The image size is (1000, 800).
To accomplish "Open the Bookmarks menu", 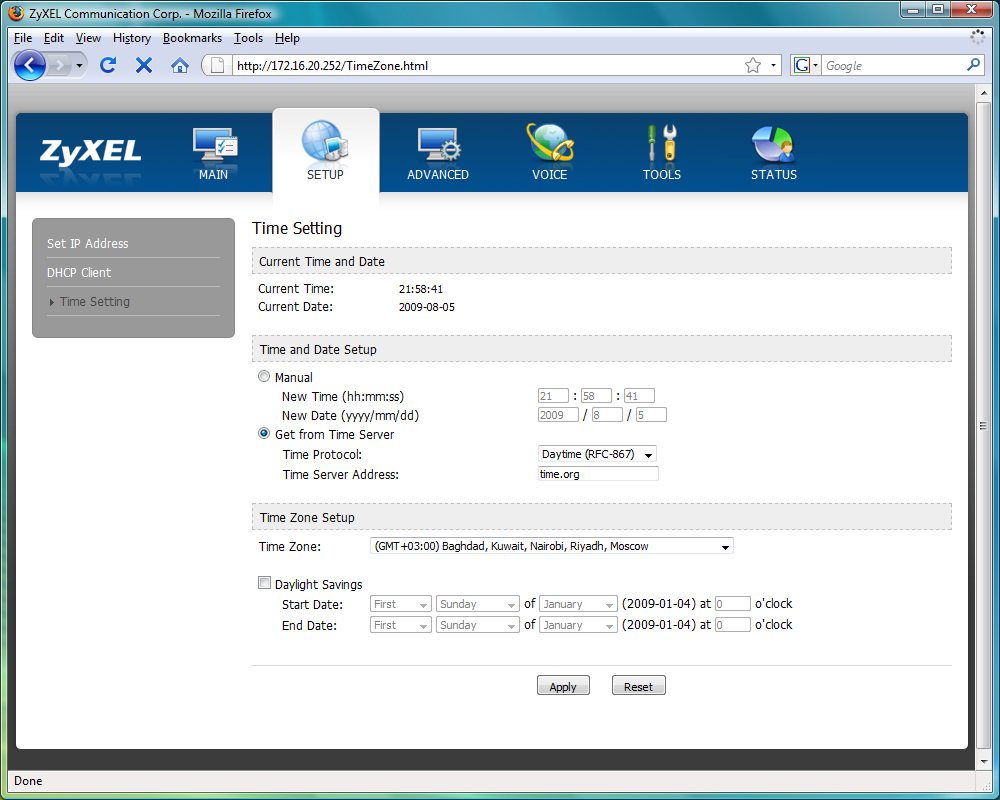I will pyautogui.click(x=192, y=38).
